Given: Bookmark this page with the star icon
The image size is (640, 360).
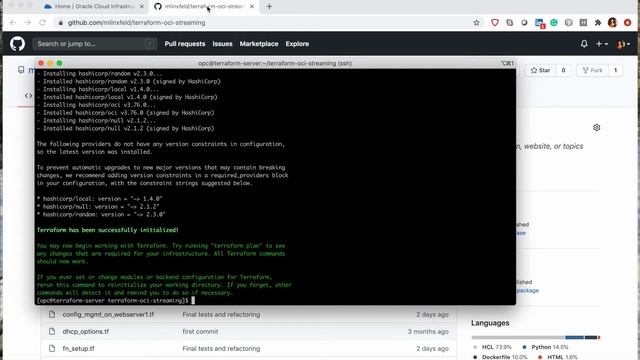Looking at the screenshot, I should (476, 23).
